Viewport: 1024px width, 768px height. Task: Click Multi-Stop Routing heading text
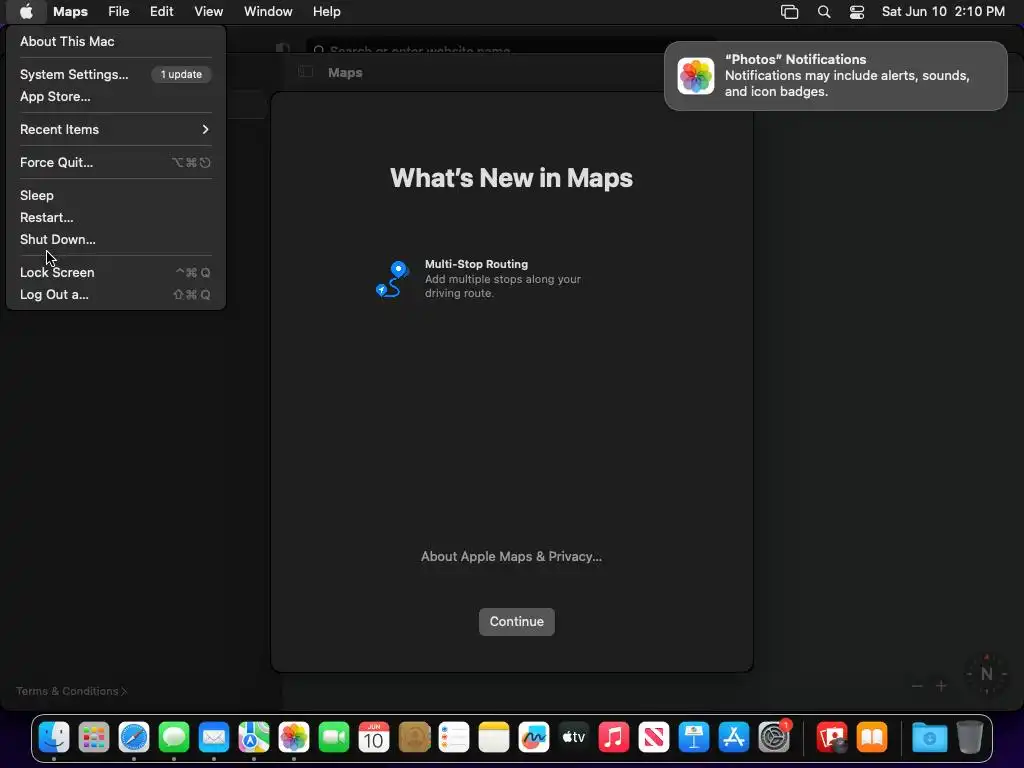(476, 264)
